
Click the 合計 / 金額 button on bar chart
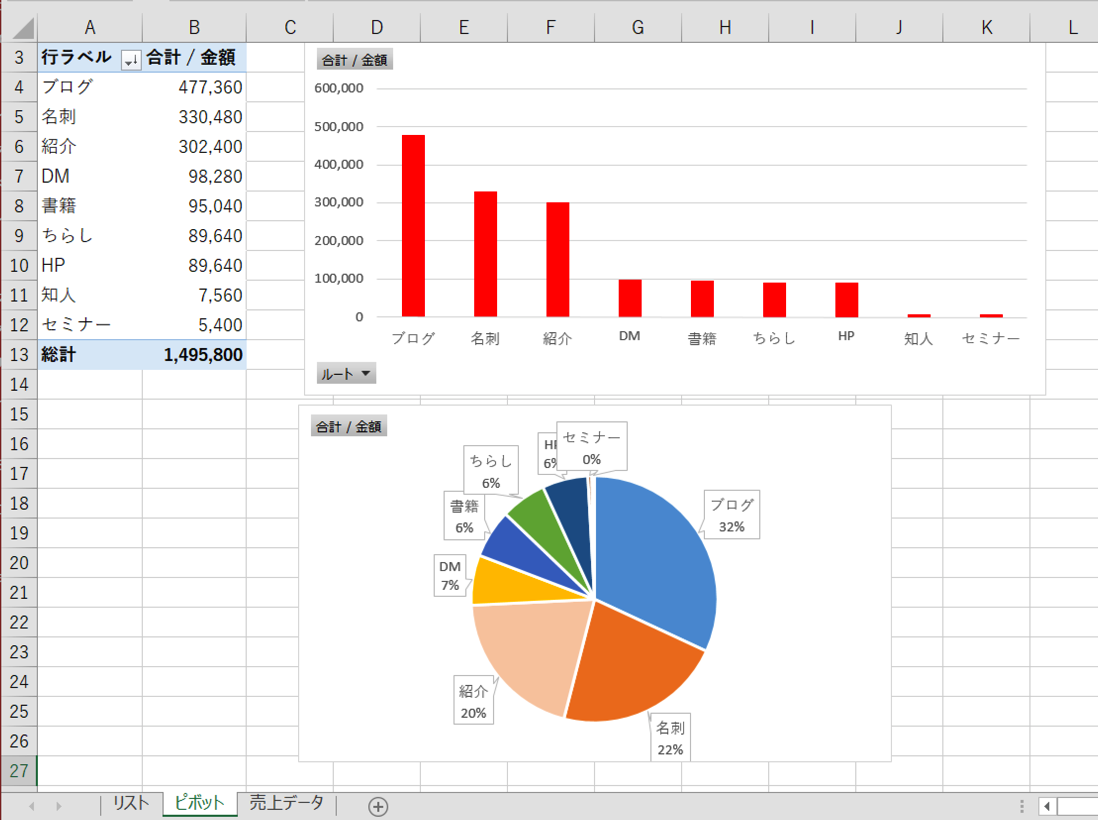[x=354, y=60]
